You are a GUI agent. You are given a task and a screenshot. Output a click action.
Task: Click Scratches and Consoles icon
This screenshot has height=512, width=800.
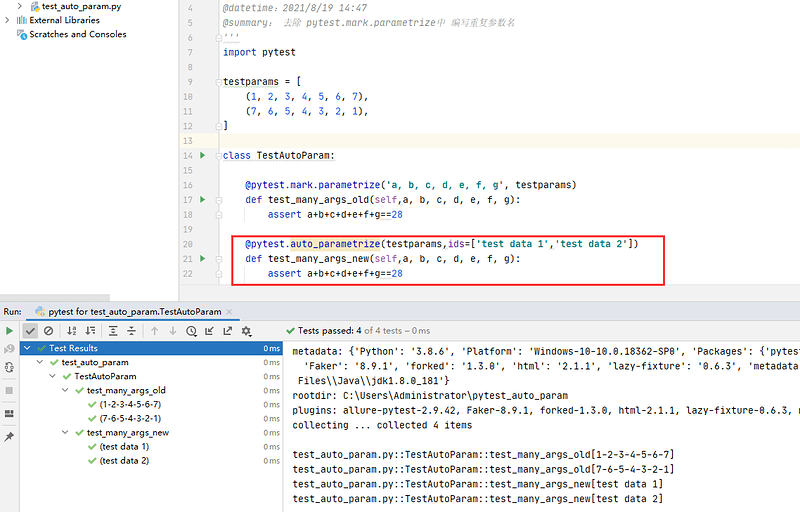21,34
